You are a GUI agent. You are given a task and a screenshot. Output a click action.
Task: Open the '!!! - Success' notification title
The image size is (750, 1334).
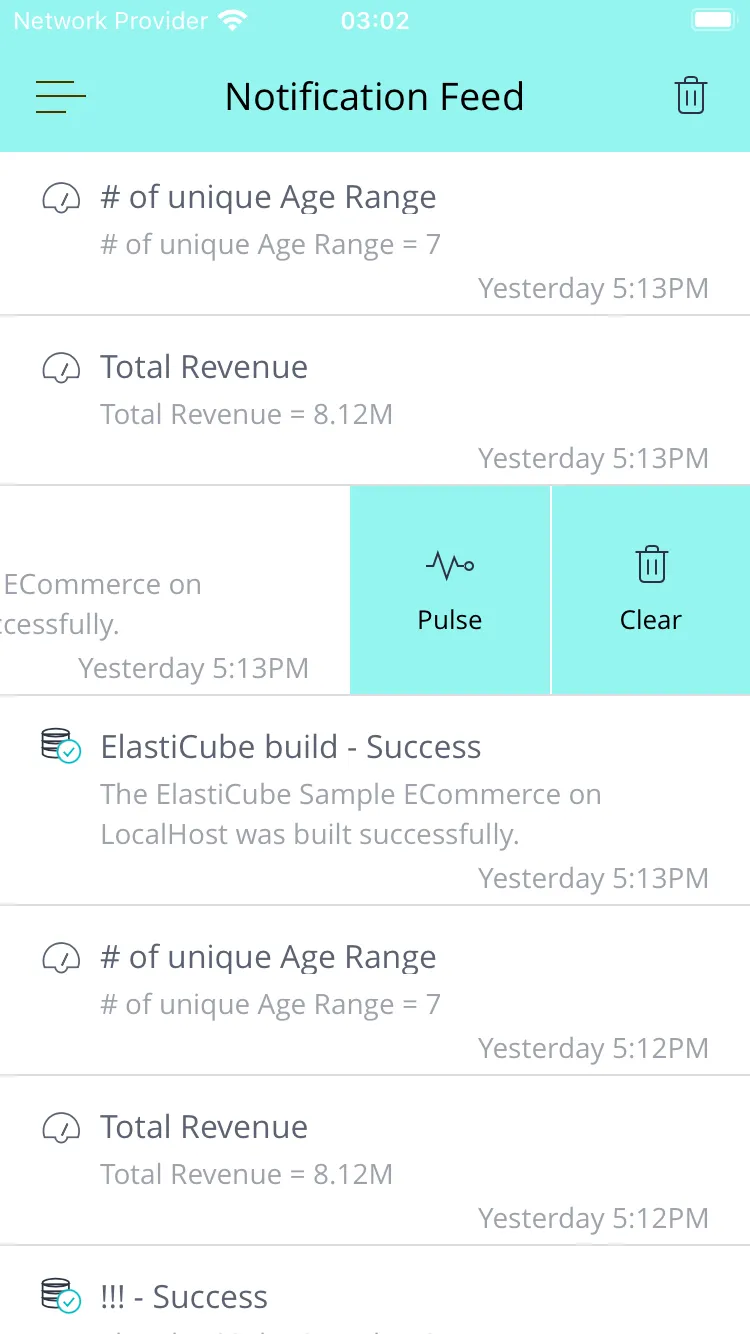(184, 1297)
